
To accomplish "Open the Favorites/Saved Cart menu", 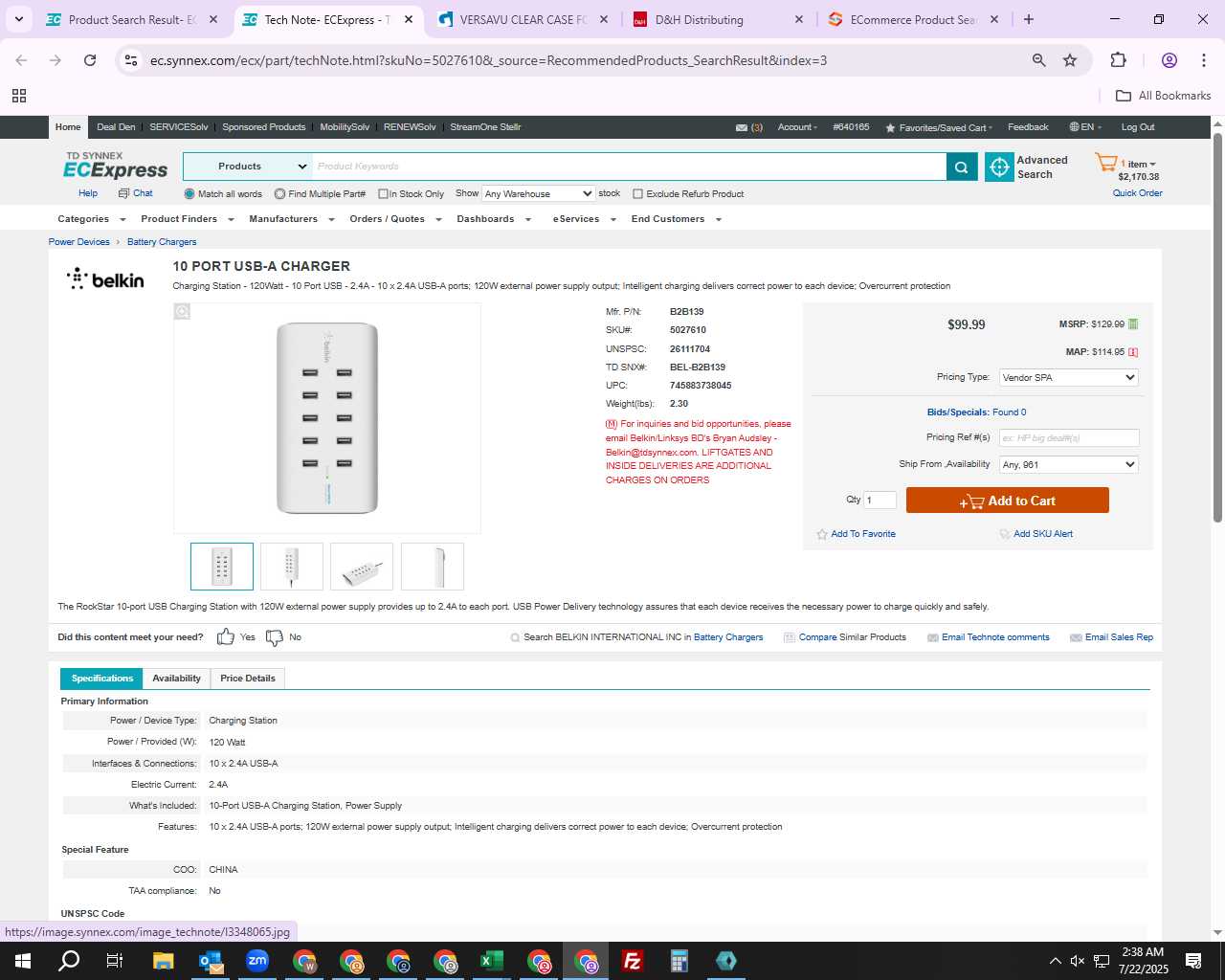I will [x=939, y=127].
